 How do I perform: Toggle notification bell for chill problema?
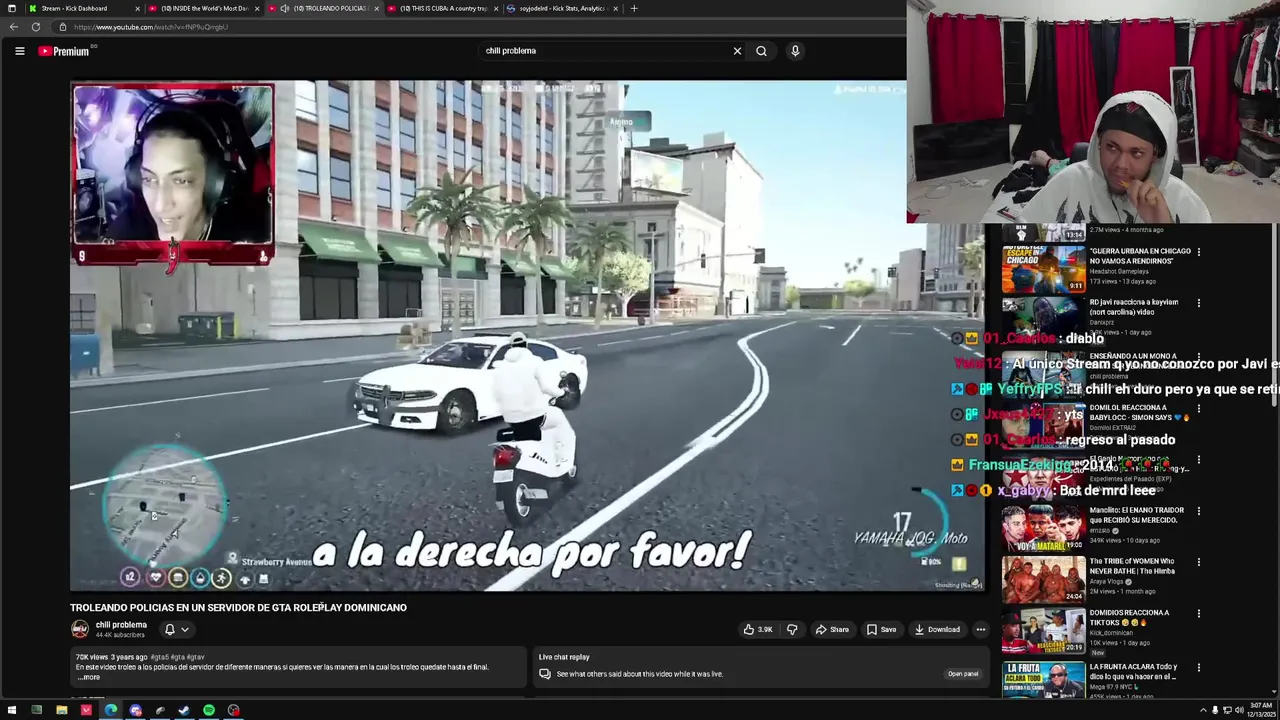point(170,629)
